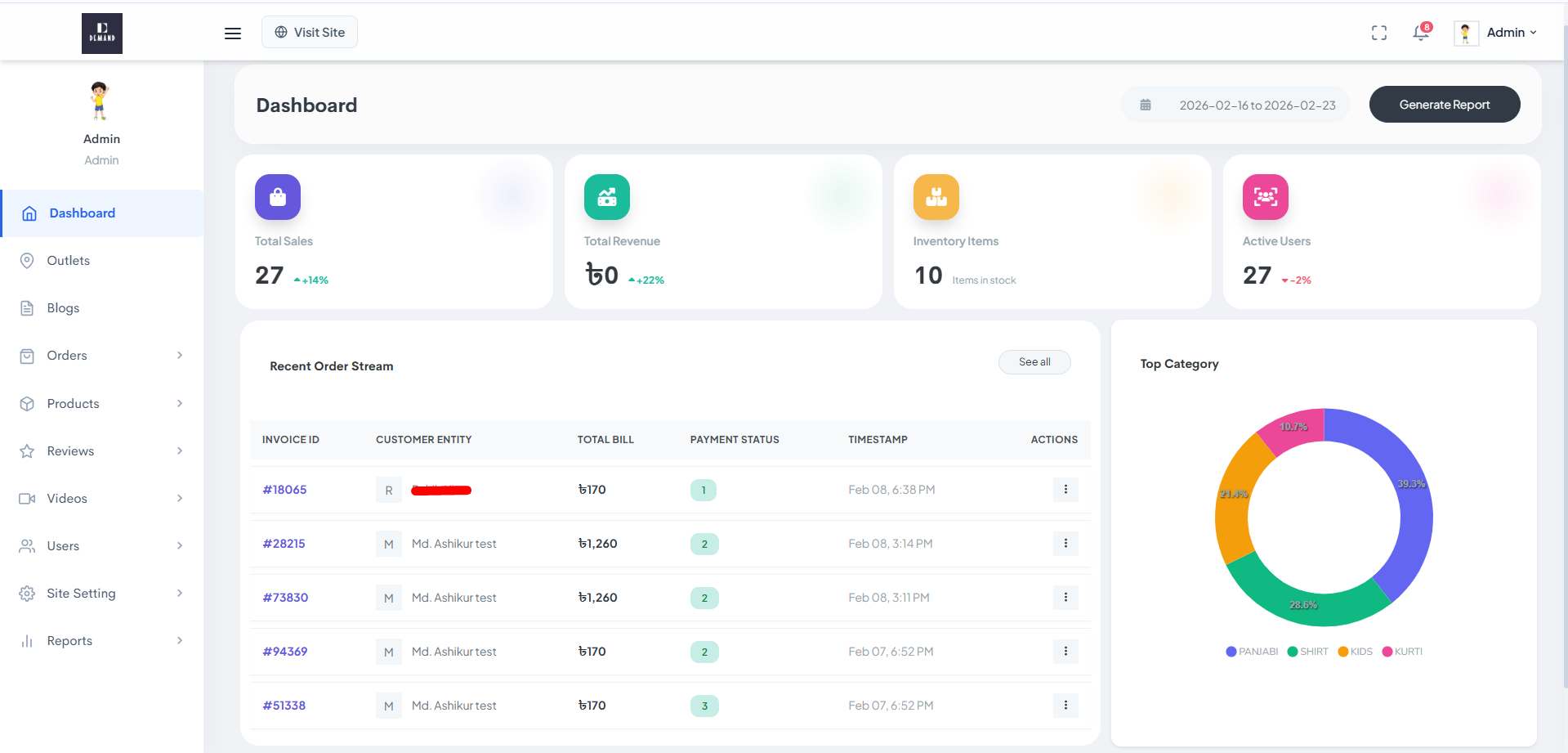Viewport: 1568px width, 753px height.
Task: Toggle the hamburger sidebar menu
Action: coord(233,34)
